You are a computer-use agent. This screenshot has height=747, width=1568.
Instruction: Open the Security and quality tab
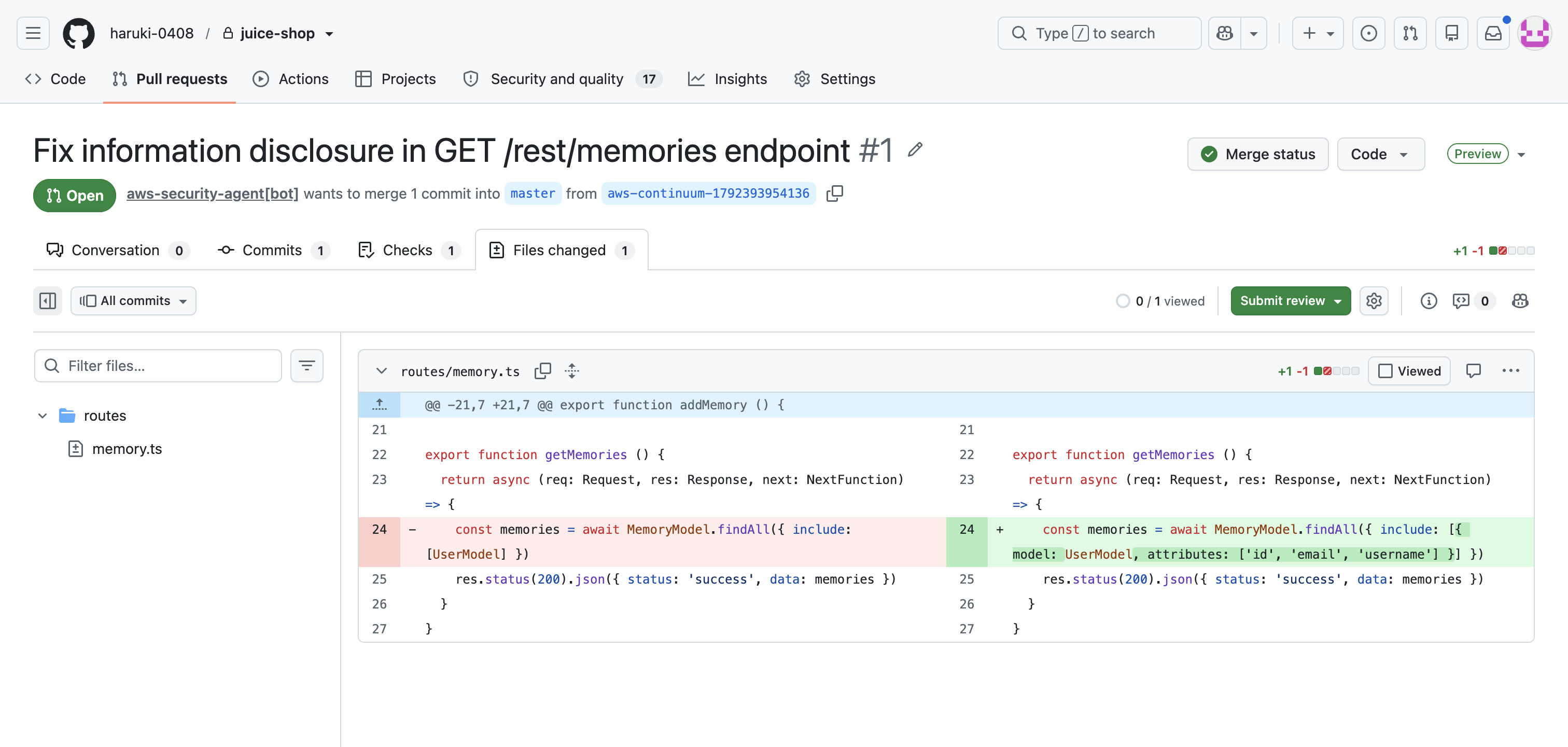[x=563, y=79]
